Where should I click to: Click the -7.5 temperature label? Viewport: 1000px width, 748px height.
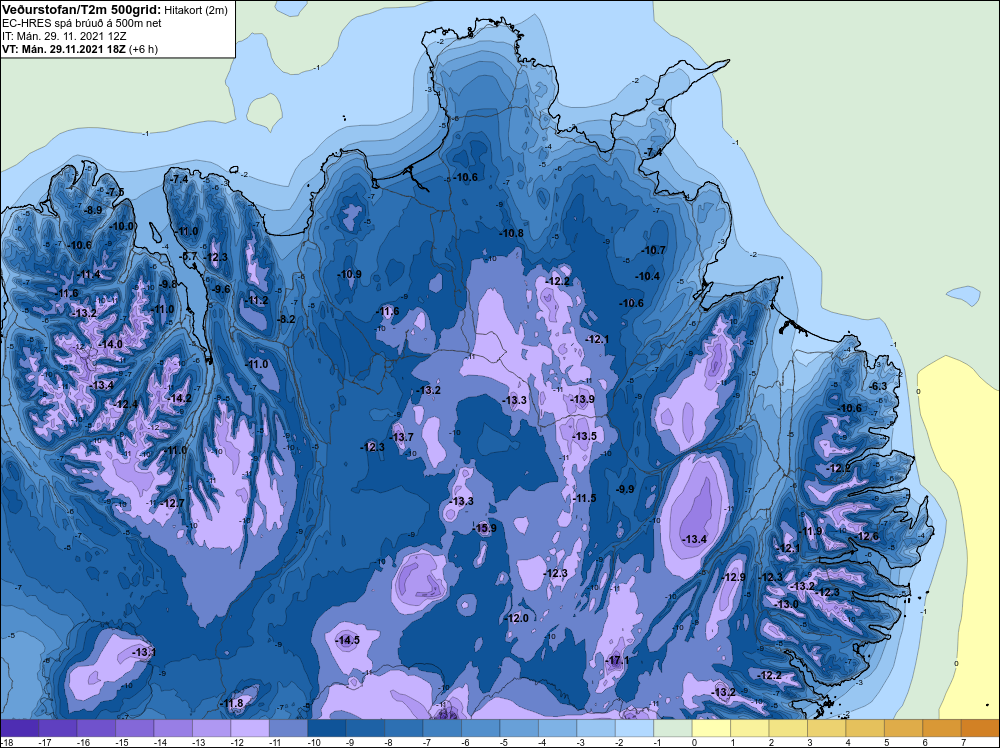[115, 192]
